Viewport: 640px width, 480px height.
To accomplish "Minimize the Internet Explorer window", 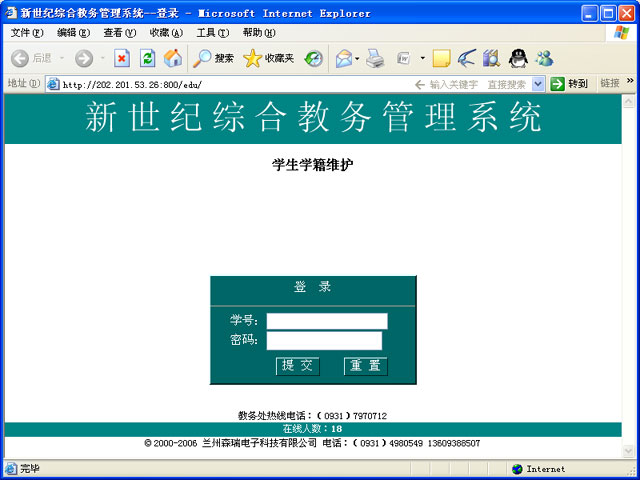I will [x=589, y=13].
